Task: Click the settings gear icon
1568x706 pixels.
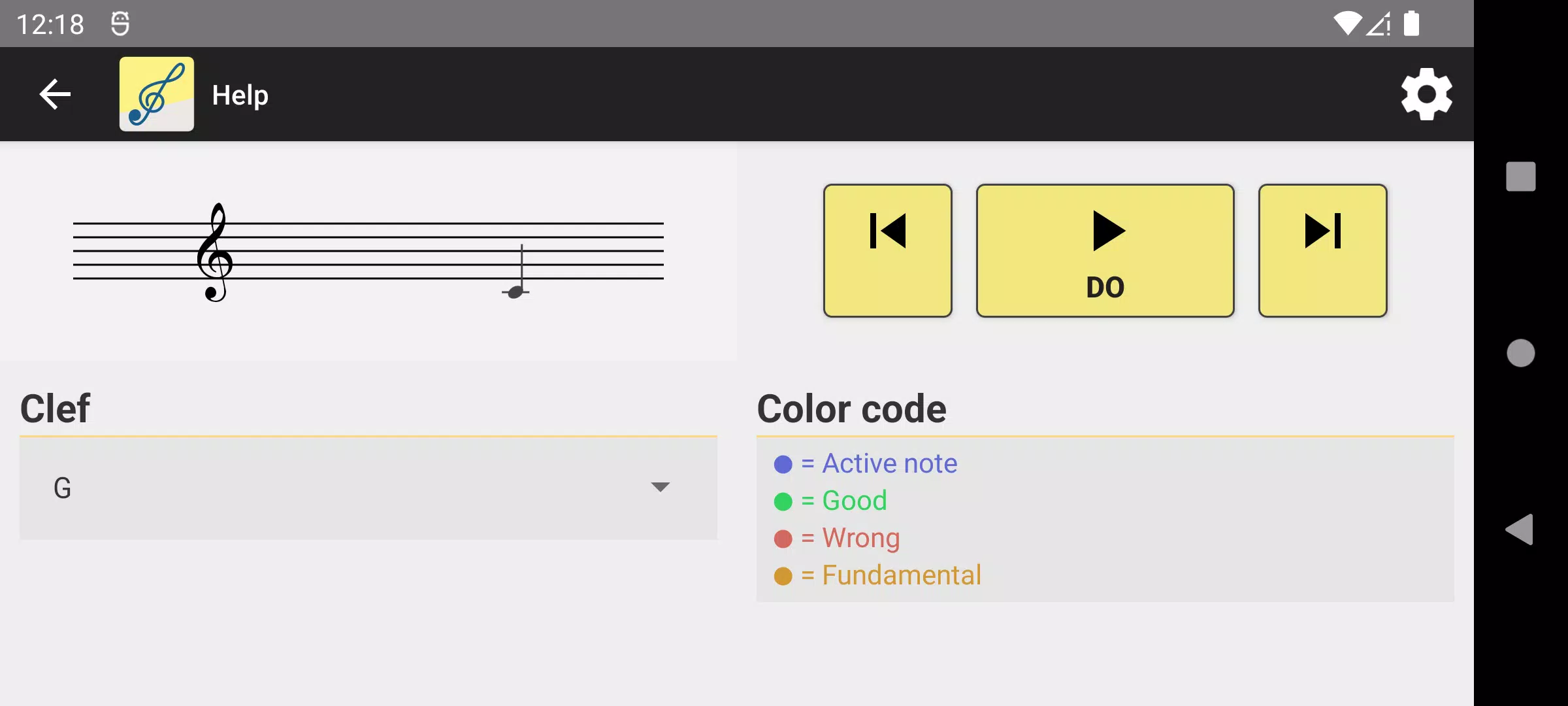Action: (1426, 94)
